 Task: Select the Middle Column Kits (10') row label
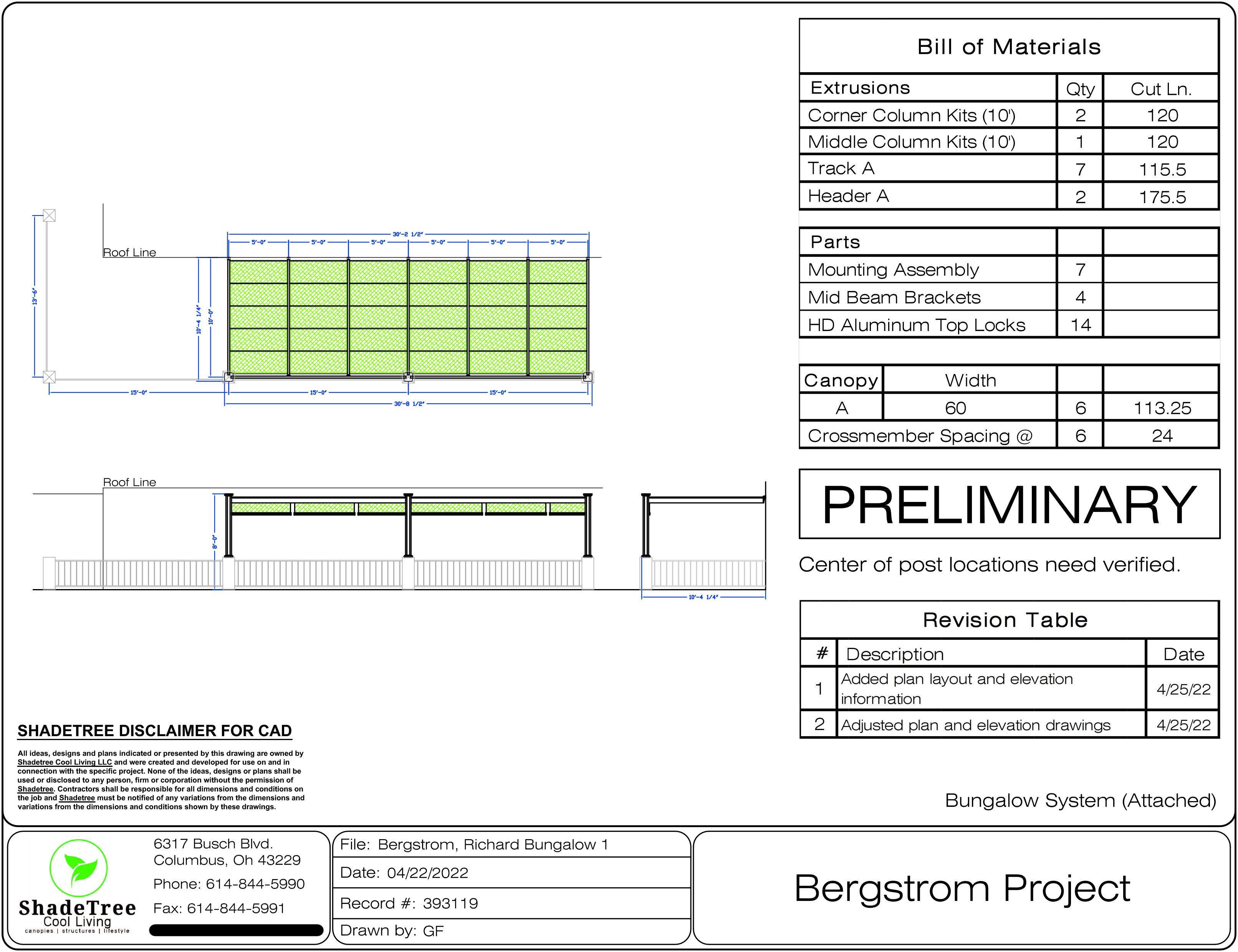911,142
